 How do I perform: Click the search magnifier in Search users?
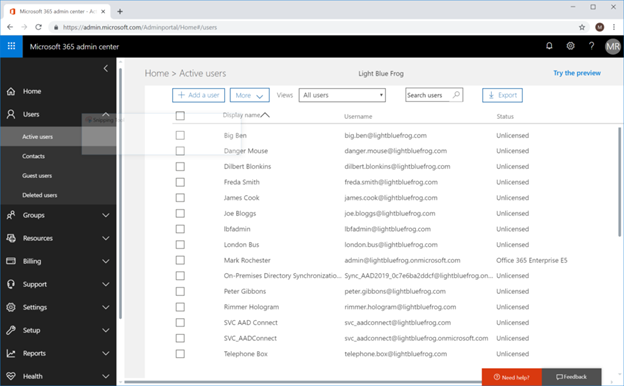pos(456,95)
